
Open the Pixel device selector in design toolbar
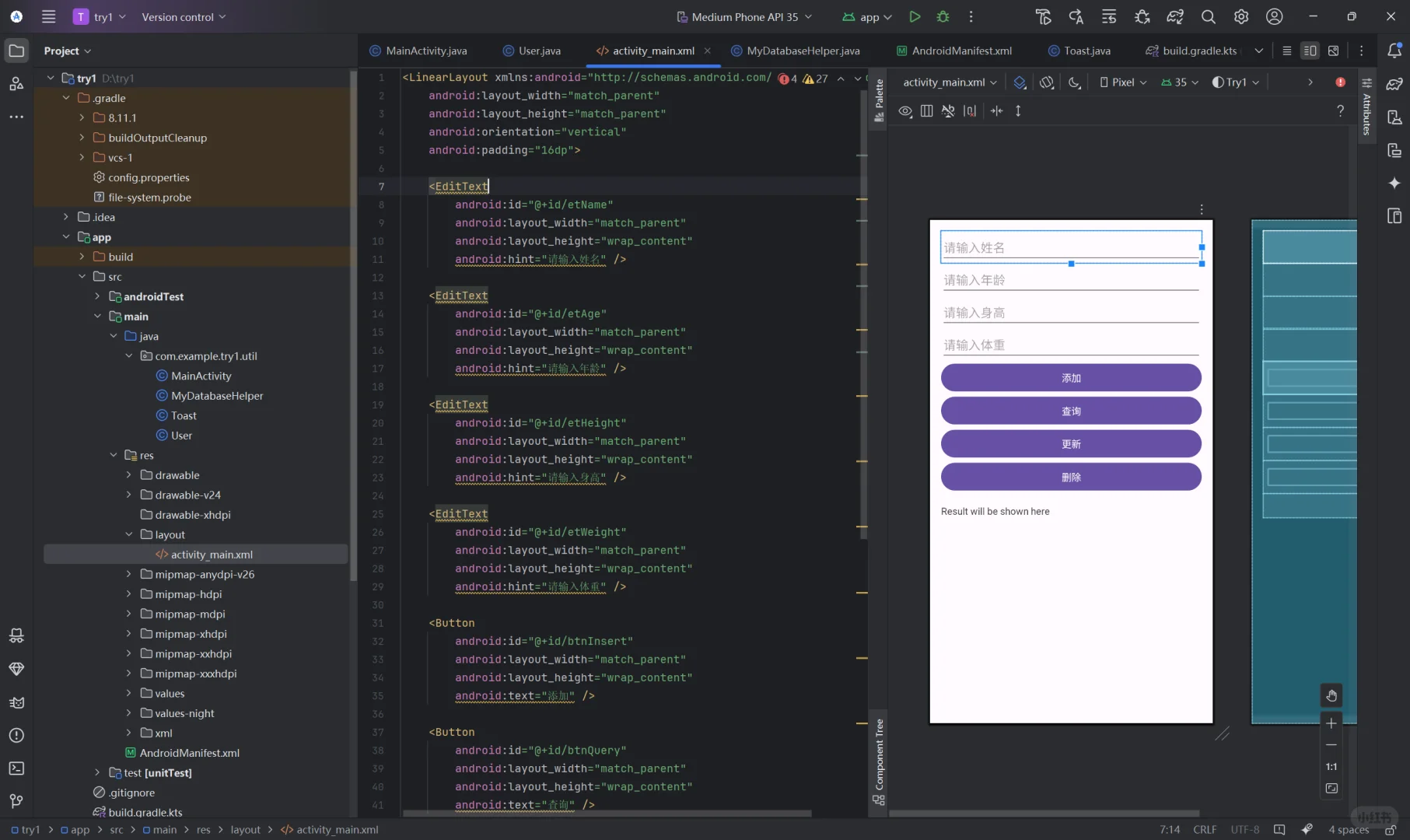point(1122,82)
